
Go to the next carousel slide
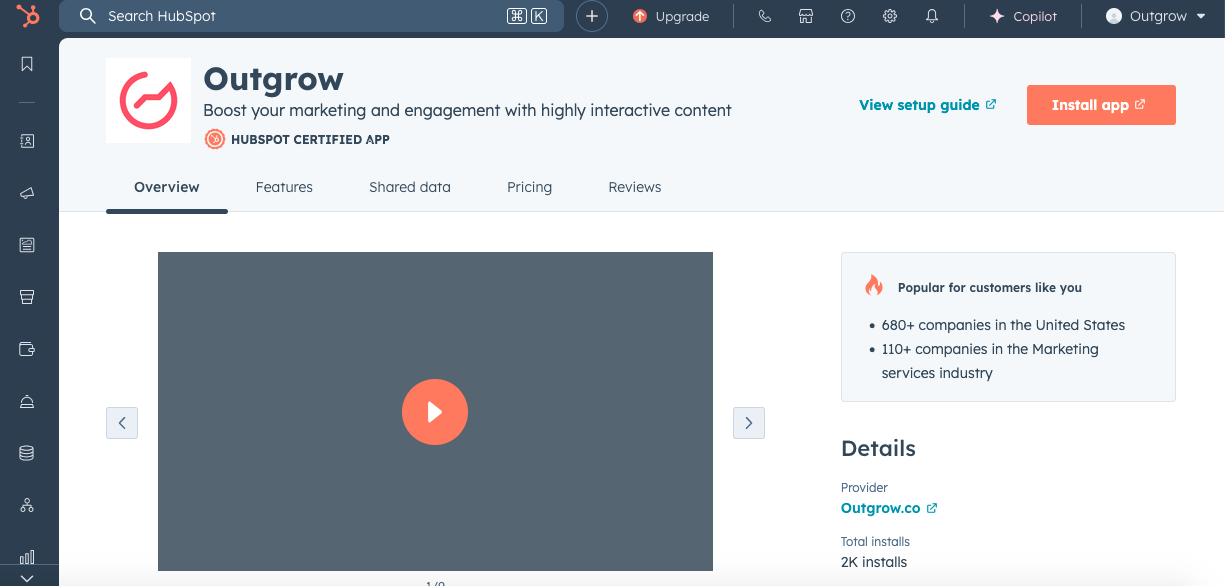pyautogui.click(x=749, y=423)
